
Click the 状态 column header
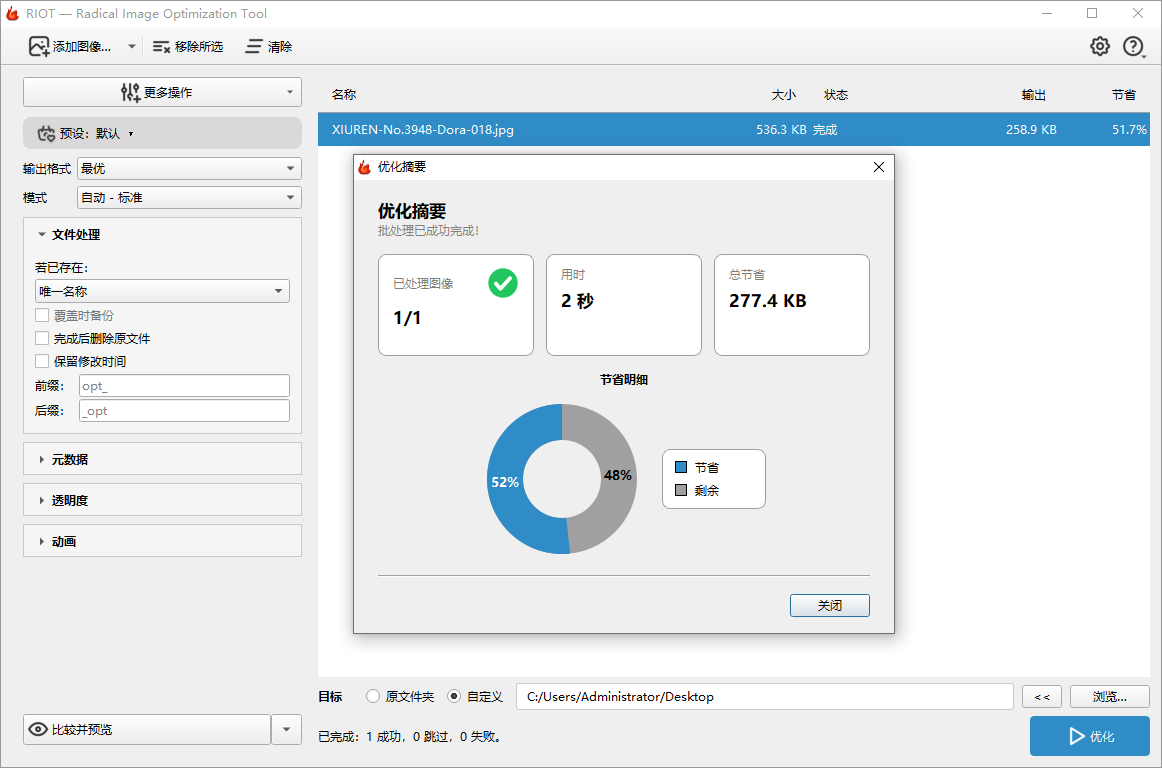coord(836,95)
